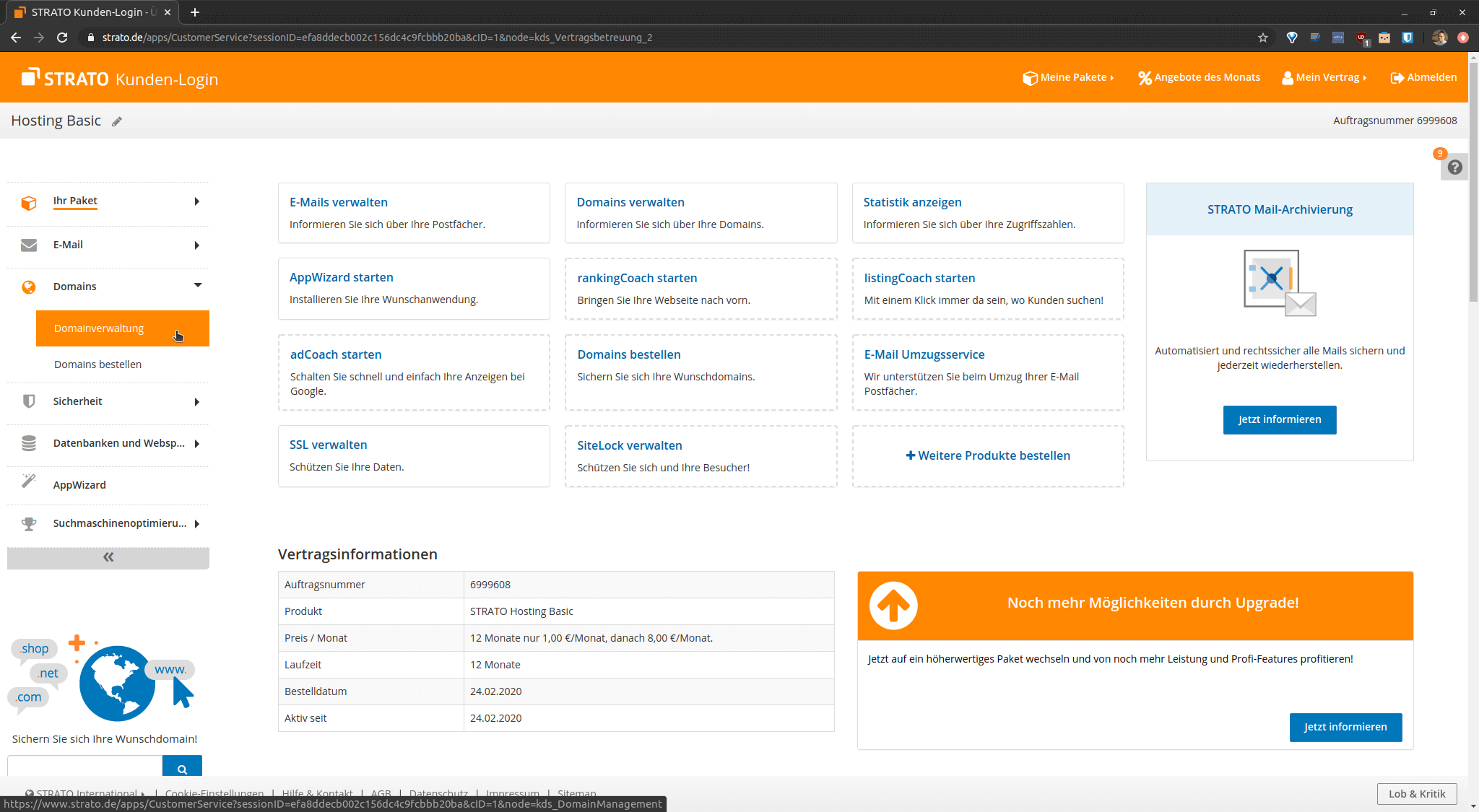1479x812 pixels.
Task: Open the listingCoach starten tile
Action: point(988,289)
